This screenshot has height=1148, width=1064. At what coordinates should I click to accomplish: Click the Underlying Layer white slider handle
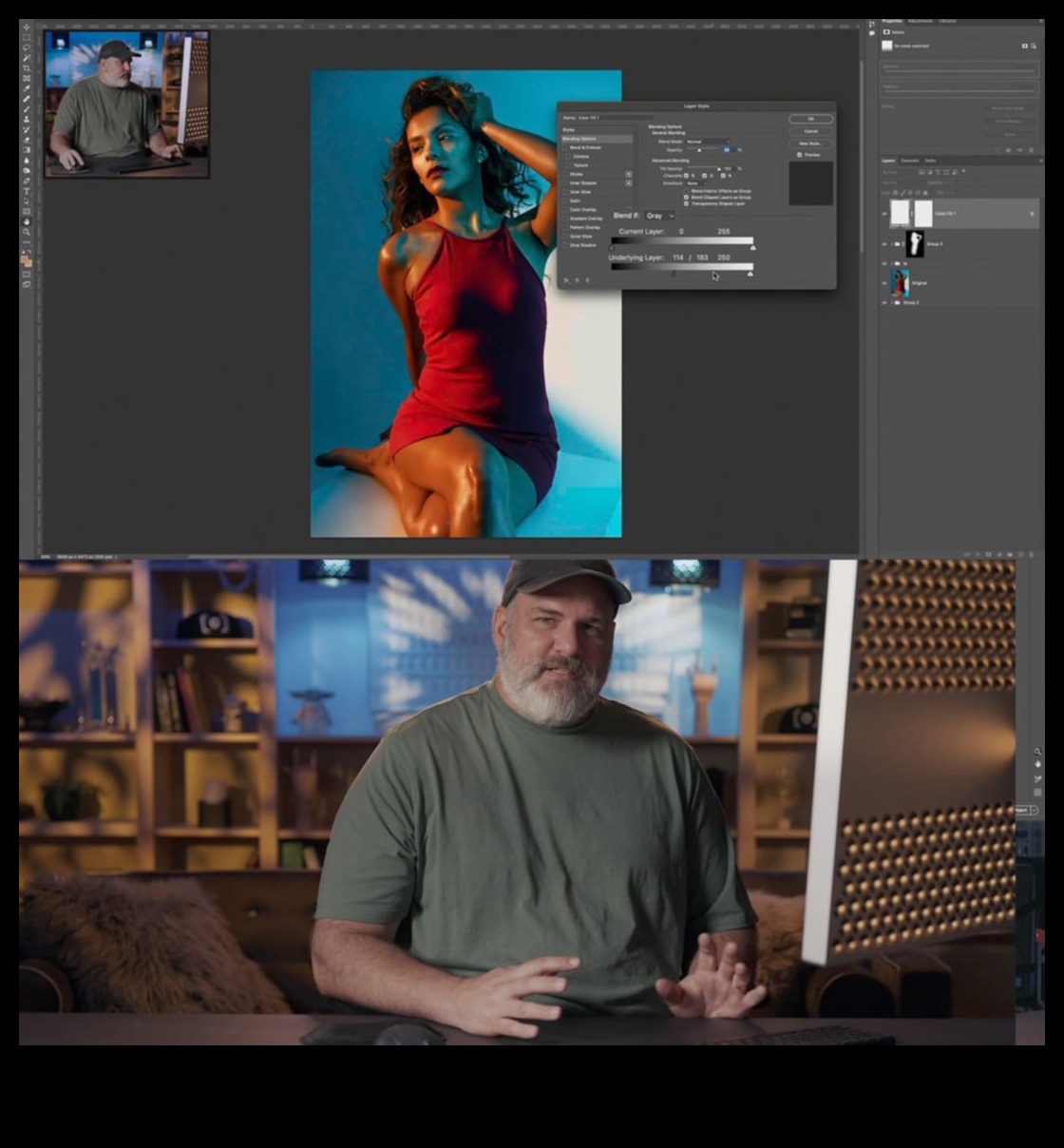point(750,274)
